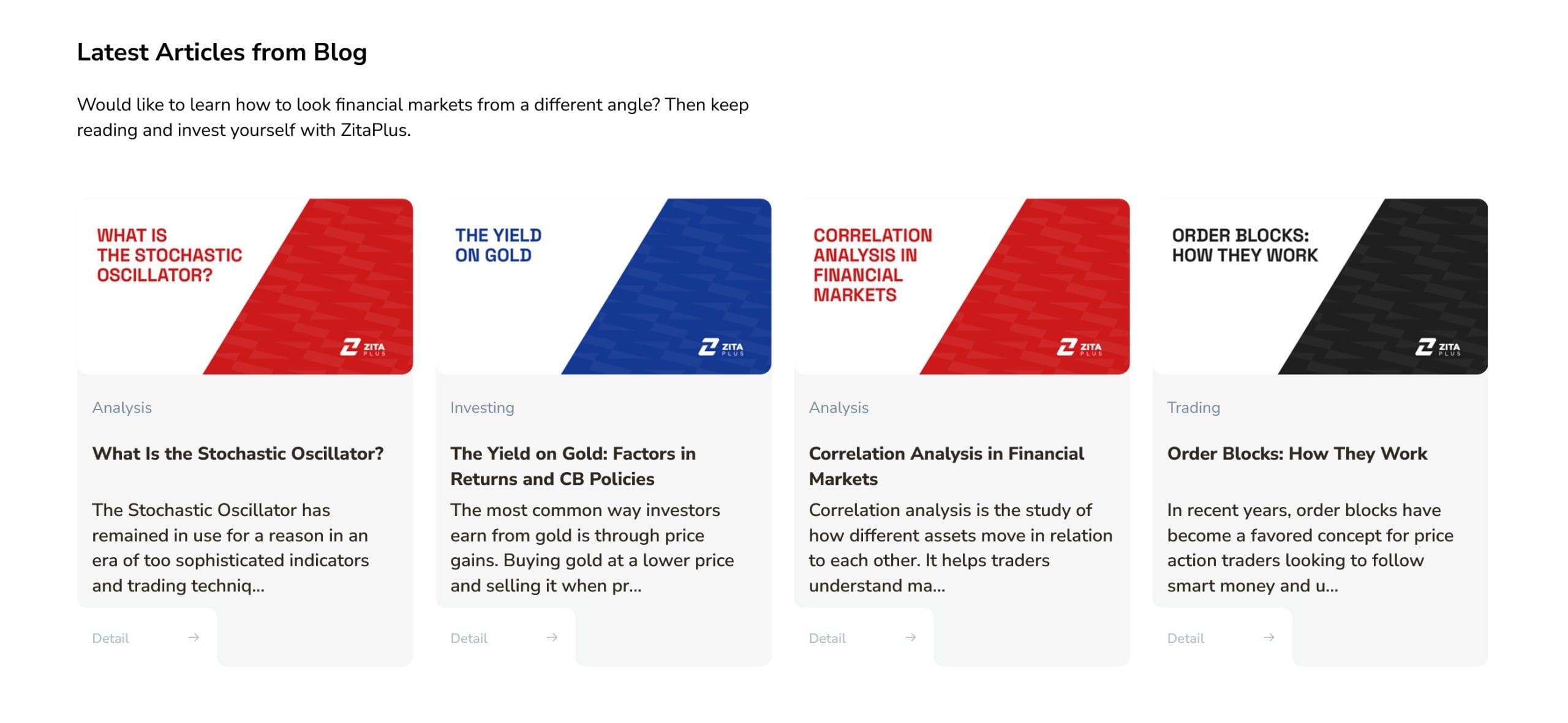
Task: Open 'What Is the Stochastic Oscillator?' article title
Action: point(238,454)
